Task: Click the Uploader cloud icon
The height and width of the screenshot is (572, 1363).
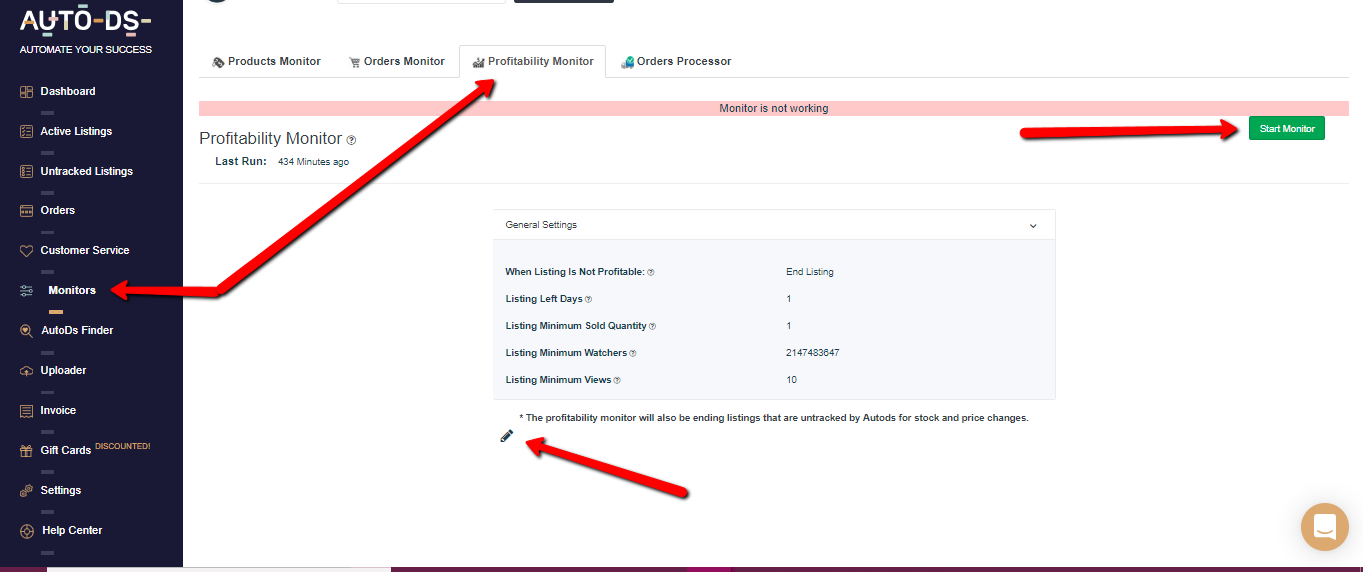Action: click(27, 371)
